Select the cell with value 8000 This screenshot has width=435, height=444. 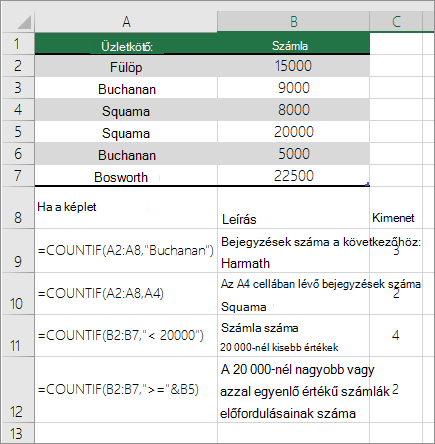tap(293, 110)
